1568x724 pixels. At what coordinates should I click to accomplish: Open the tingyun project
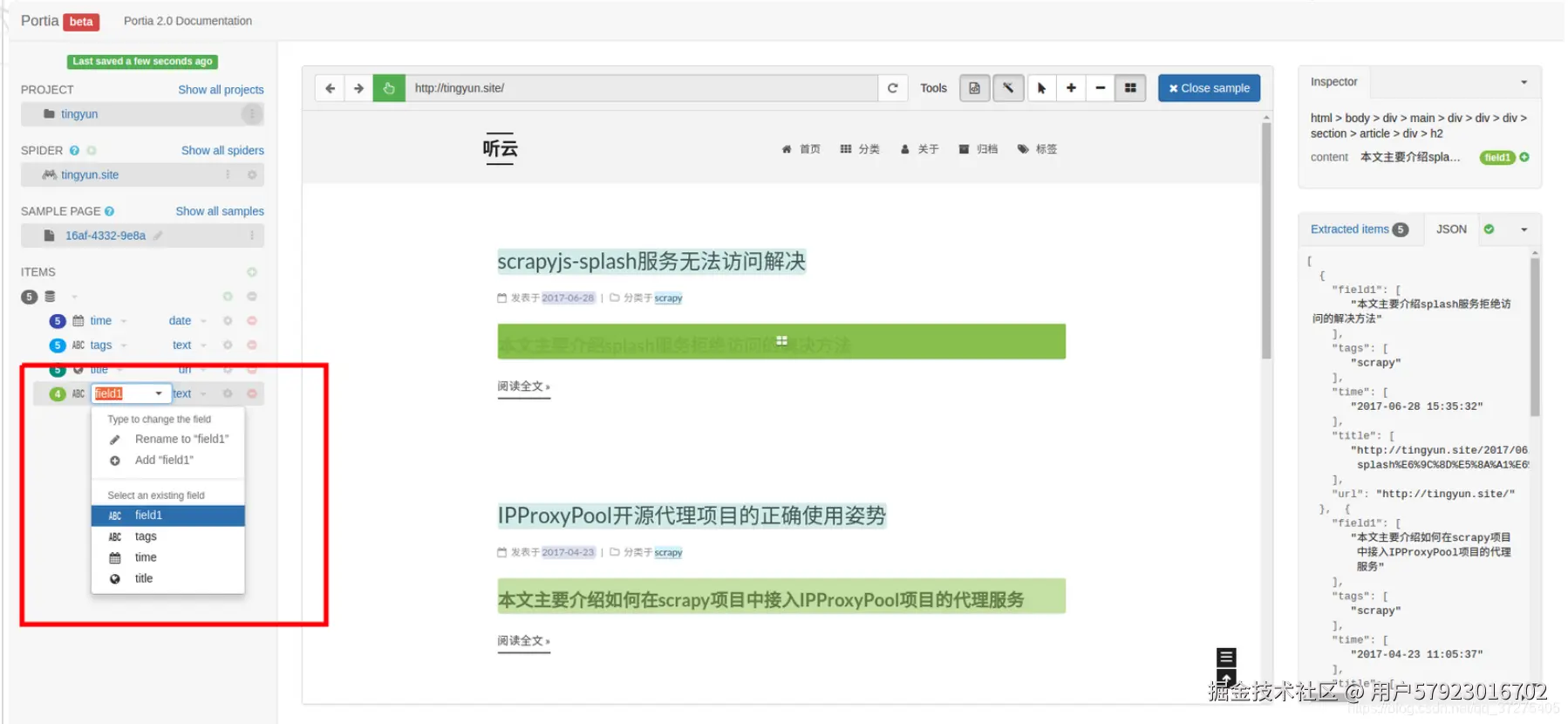pyautogui.click(x=79, y=114)
